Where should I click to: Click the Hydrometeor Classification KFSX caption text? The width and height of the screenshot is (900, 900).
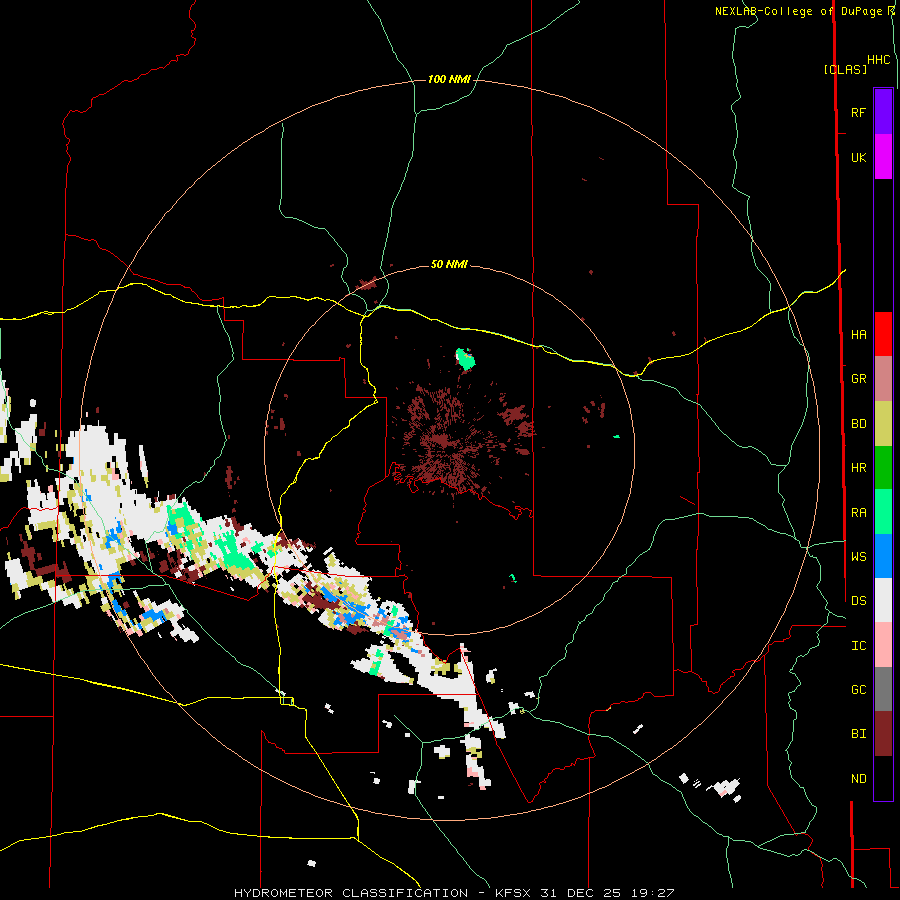453,893
